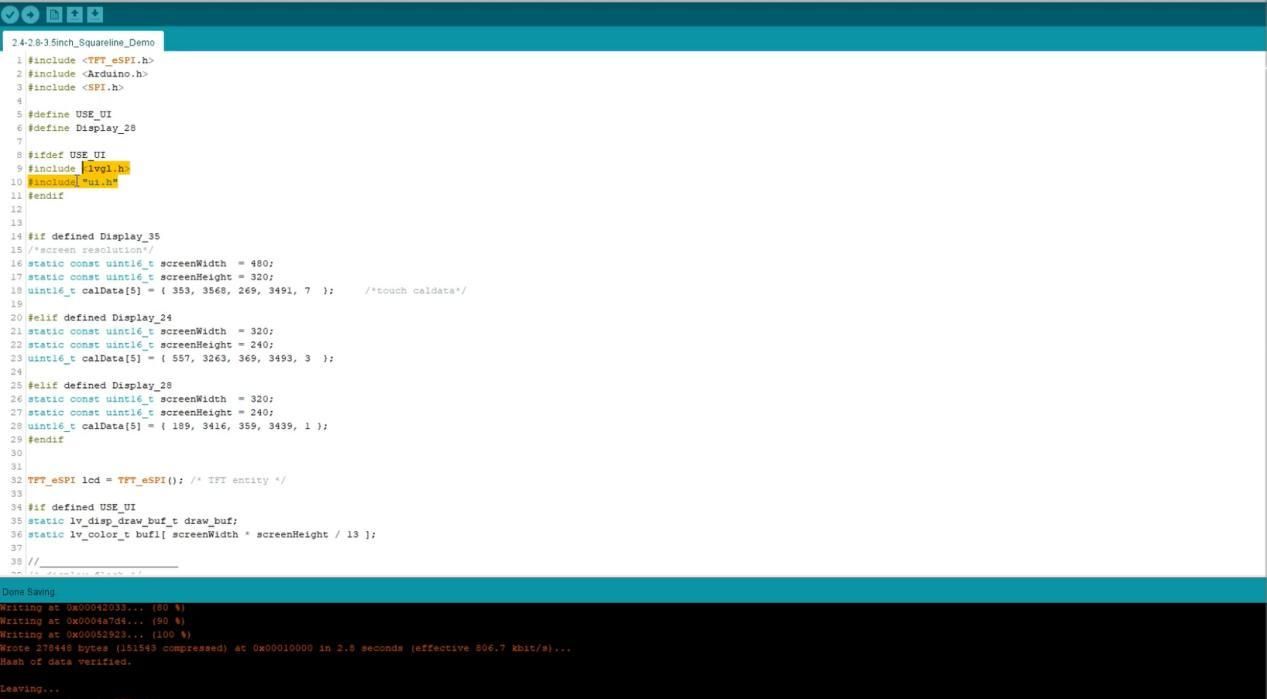Screen dimensions: 1267x699
Task: Click the Hash of data verified message
Action: pyautogui.click(x=66, y=661)
